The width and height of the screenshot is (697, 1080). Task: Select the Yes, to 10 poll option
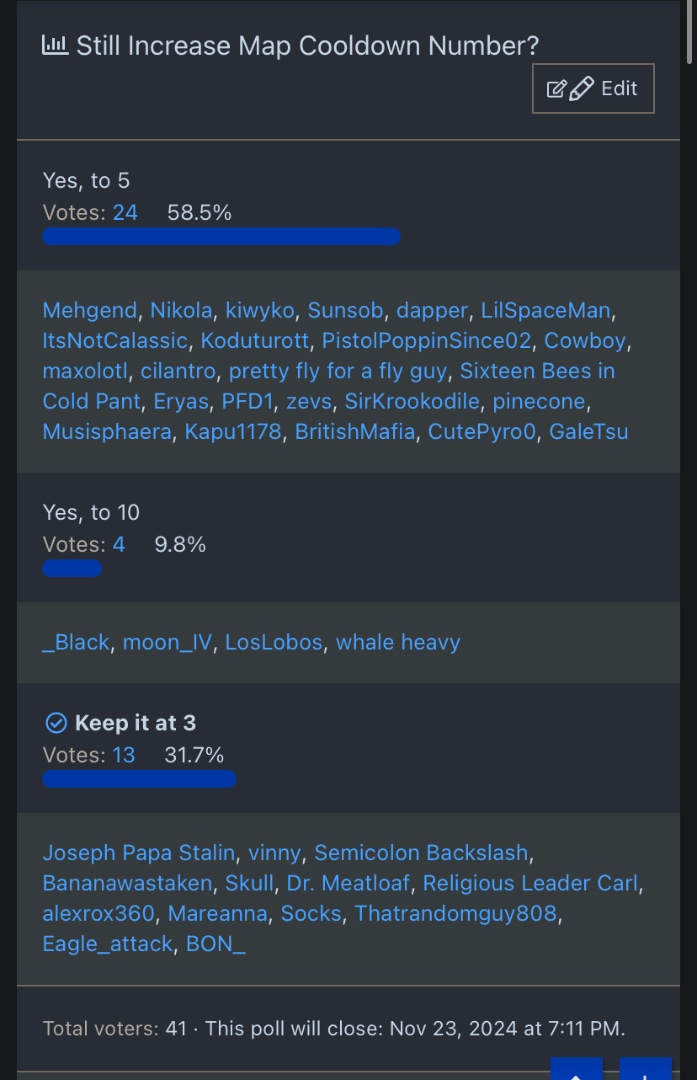click(x=91, y=512)
